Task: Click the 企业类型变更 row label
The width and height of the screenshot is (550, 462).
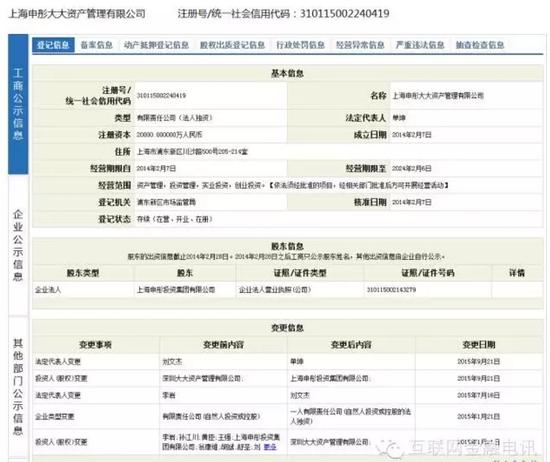Action: 54,416
